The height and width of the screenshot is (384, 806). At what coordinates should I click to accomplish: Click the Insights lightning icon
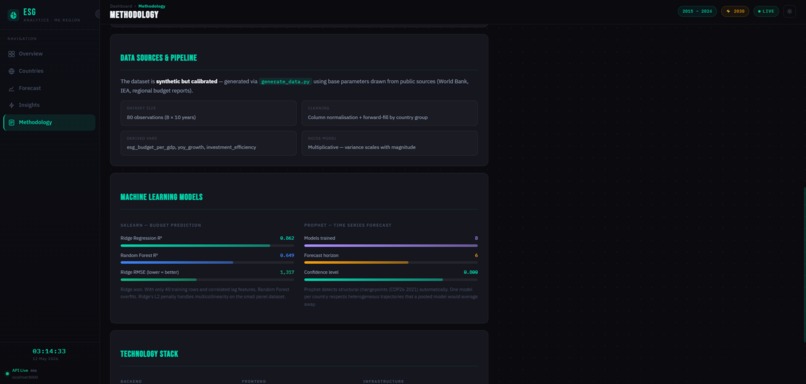pos(11,105)
